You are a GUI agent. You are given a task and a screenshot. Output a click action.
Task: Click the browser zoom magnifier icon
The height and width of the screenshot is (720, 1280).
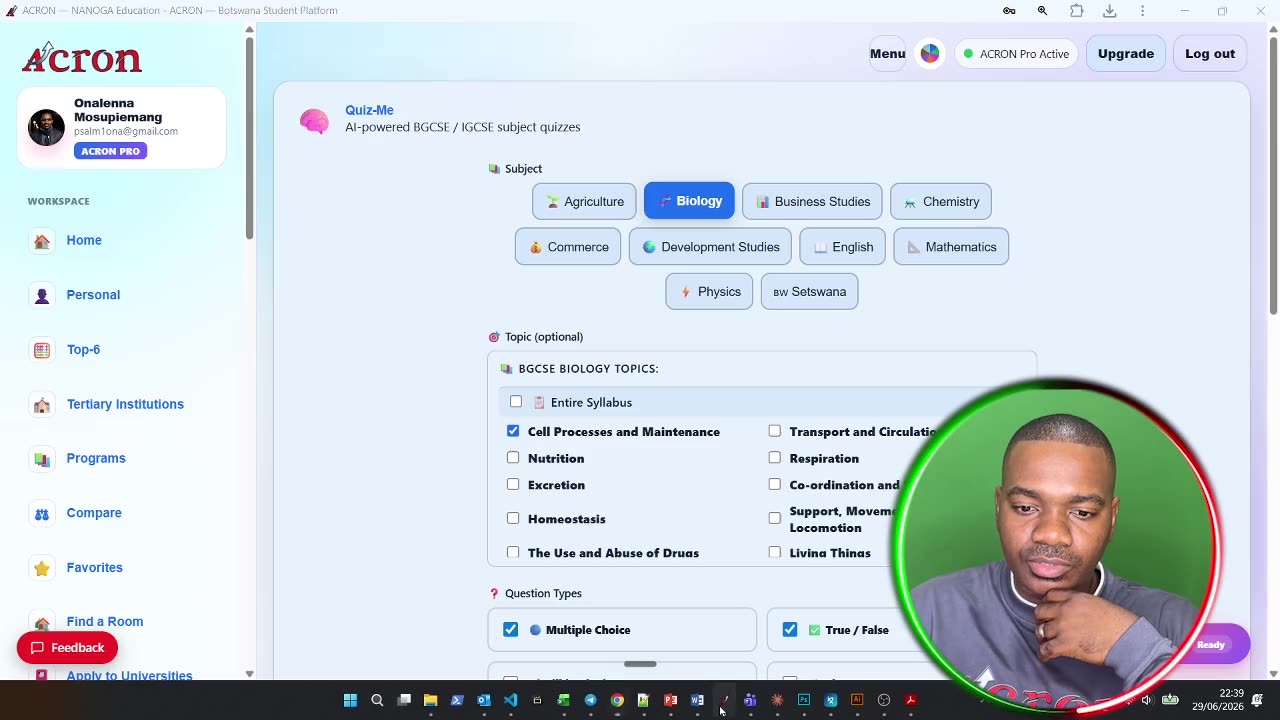coord(1042,11)
